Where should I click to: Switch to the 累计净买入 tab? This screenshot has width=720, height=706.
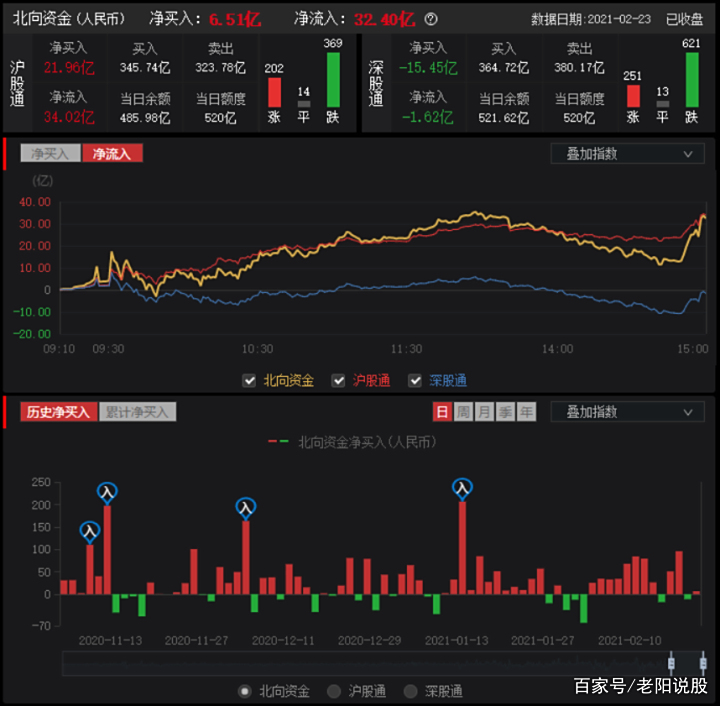tap(137, 412)
